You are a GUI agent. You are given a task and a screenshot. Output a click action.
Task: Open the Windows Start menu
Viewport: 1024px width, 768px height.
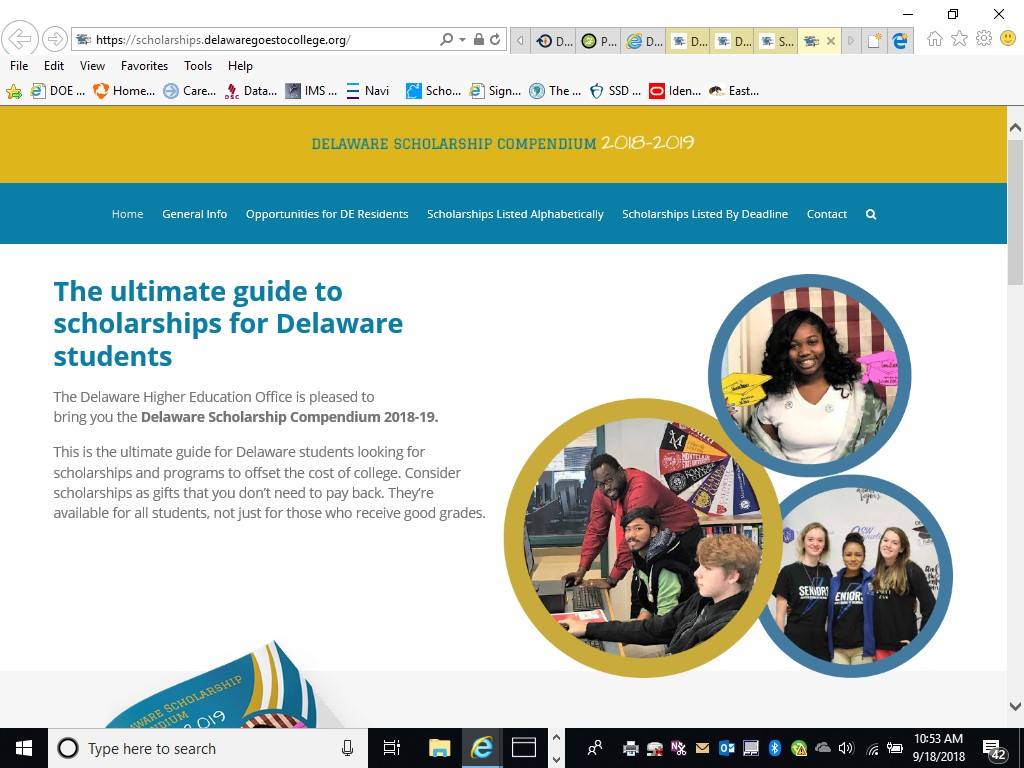click(24, 748)
